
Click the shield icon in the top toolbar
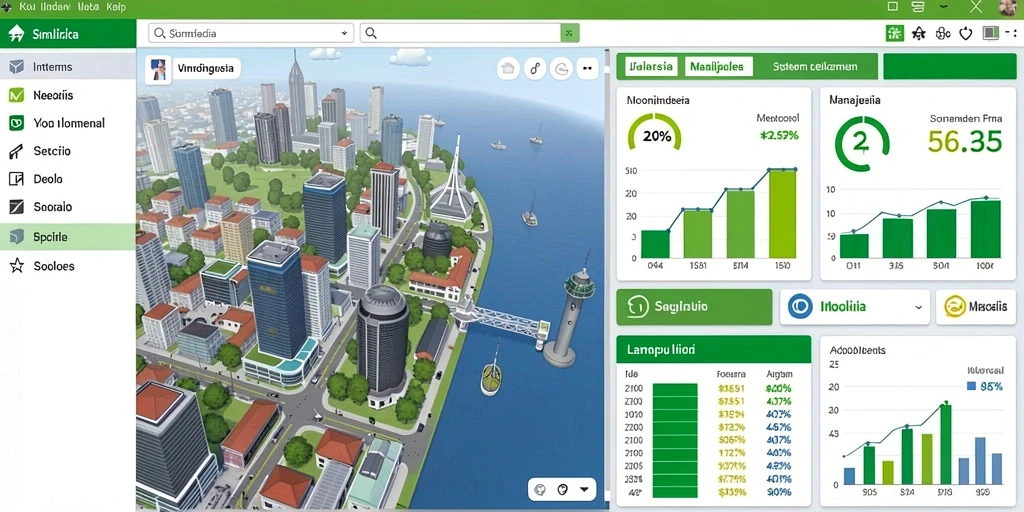[966, 33]
